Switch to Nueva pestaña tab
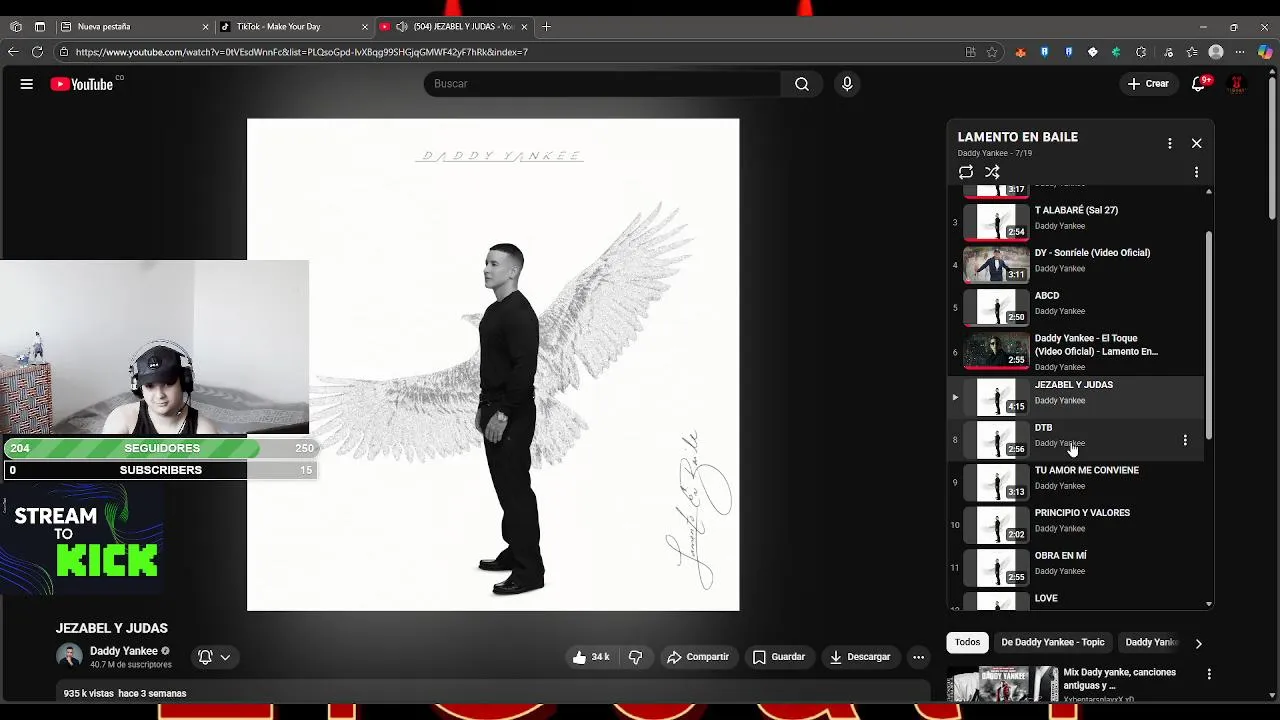 pos(133,27)
